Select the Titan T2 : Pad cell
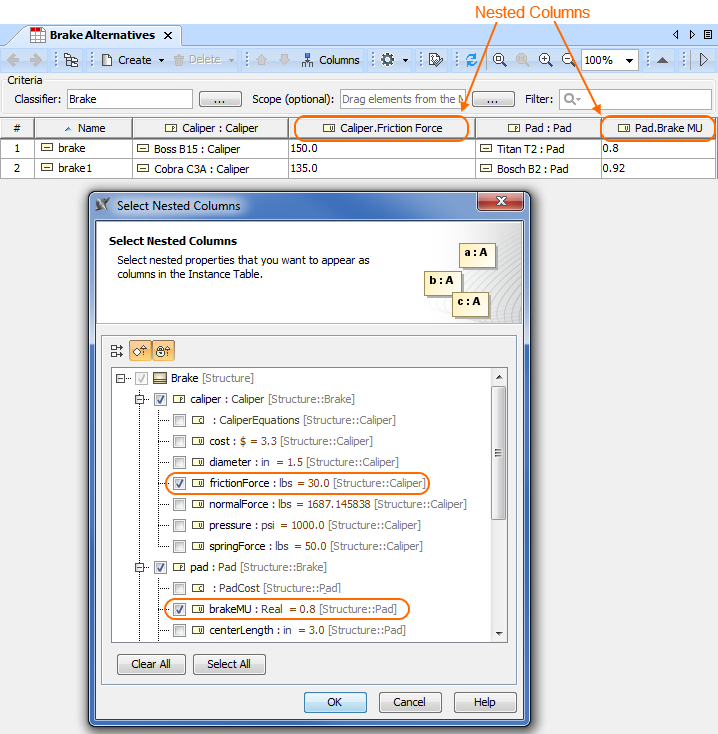This screenshot has width=718, height=734. point(538,149)
